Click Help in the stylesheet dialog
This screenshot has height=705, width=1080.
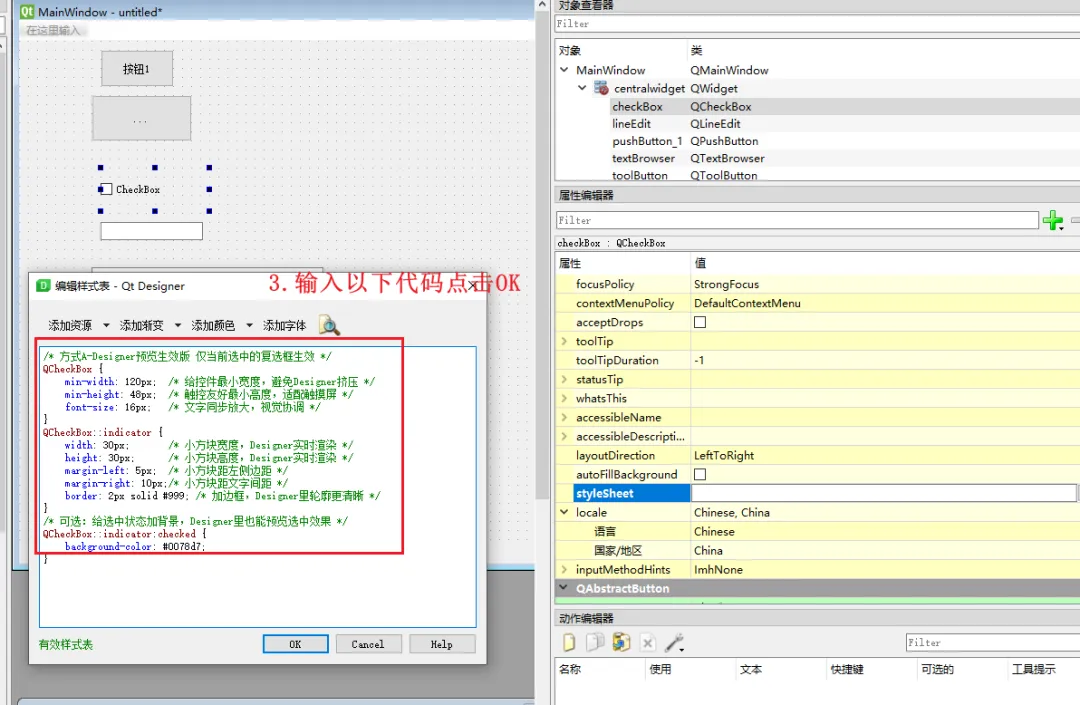[442, 644]
